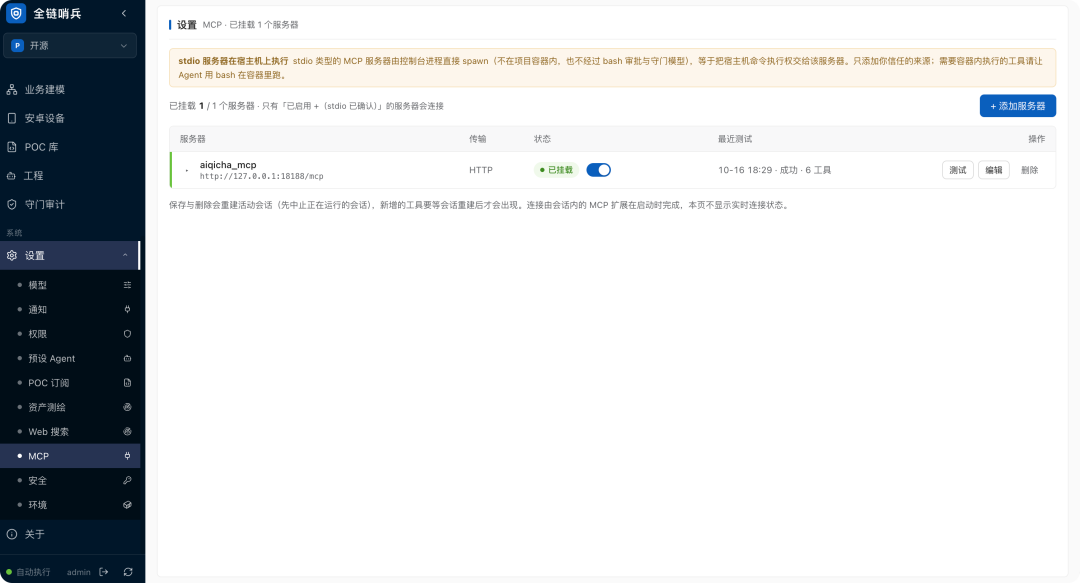Open the 关于 page
The height and width of the screenshot is (583, 1080).
pyautogui.click(x=70, y=534)
